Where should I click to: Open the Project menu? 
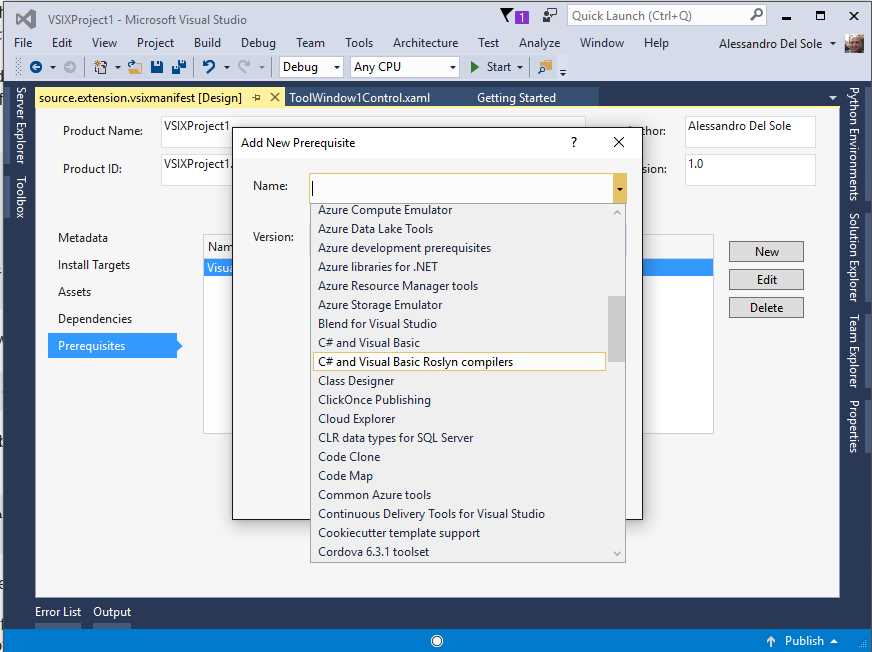tap(155, 43)
